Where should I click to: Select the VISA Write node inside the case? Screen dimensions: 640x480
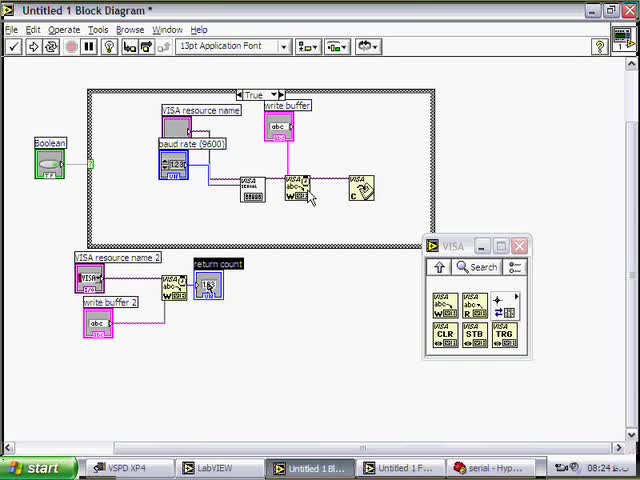pyautogui.click(x=298, y=188)
